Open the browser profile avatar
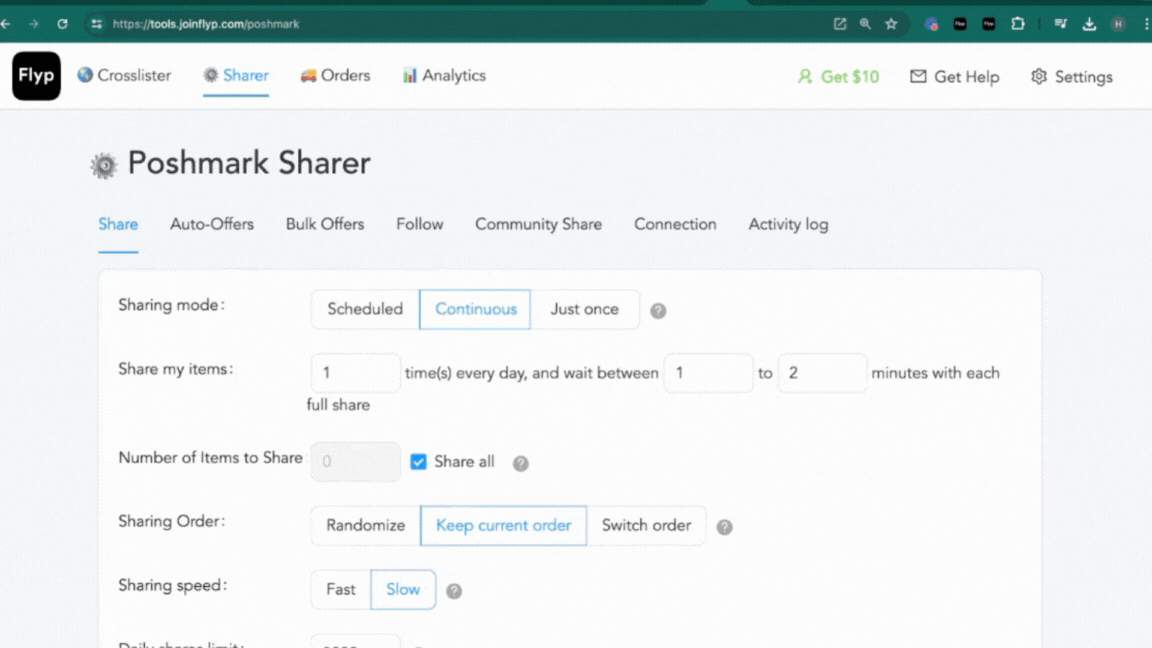This screenshot has height=648, width=1152. (x=1118, y=24)
